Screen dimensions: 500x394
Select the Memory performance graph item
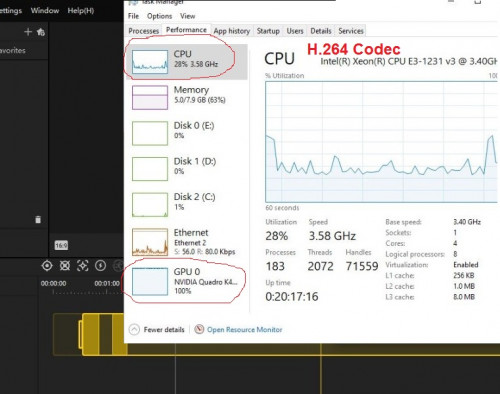tap(187, 97)
